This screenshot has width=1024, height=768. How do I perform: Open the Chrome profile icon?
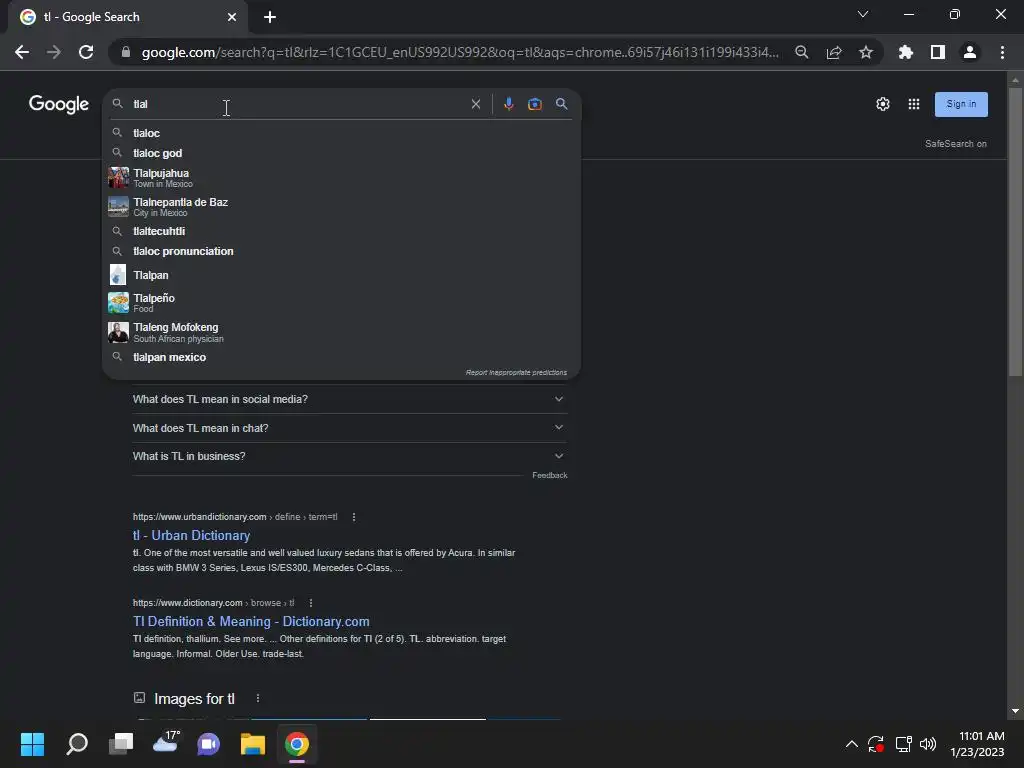970,52
